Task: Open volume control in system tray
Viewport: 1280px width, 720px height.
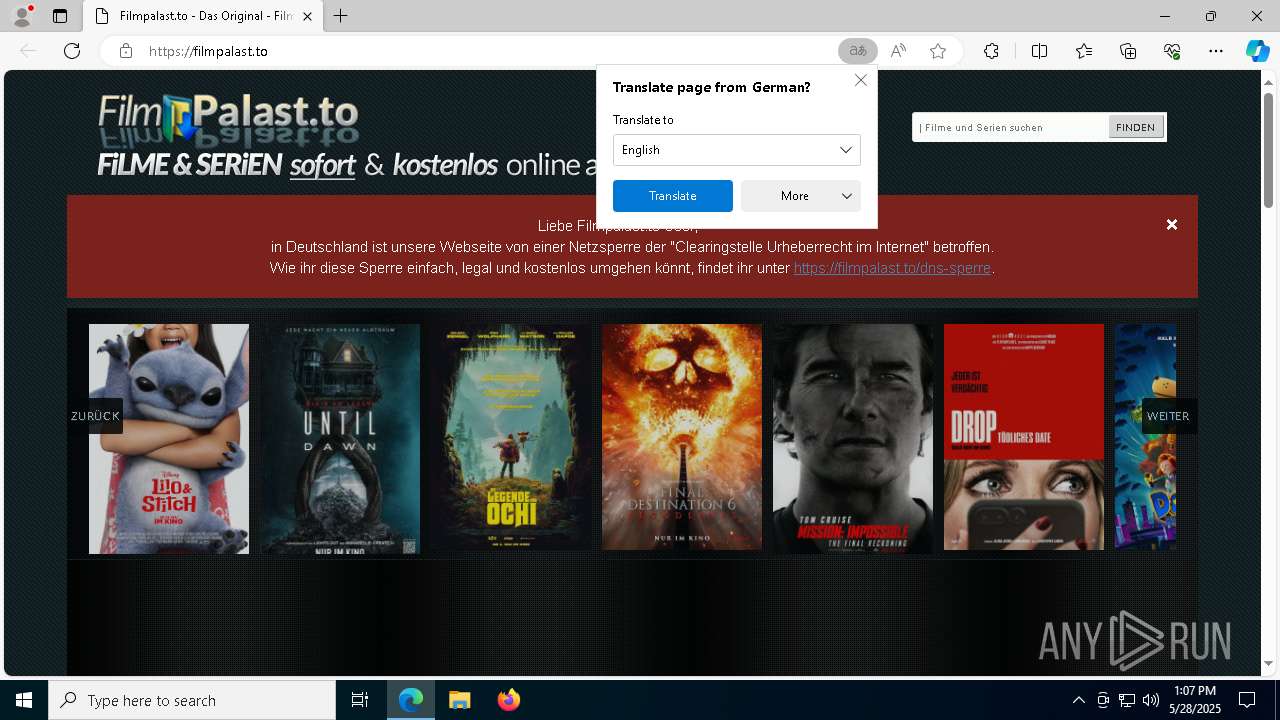Action: [x=1151, y=700]
